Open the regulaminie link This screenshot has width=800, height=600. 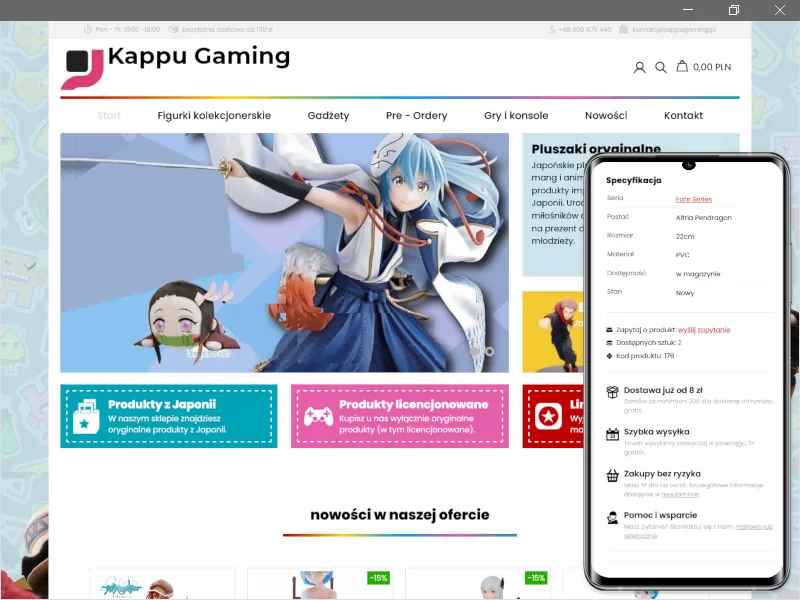(680, 494)
